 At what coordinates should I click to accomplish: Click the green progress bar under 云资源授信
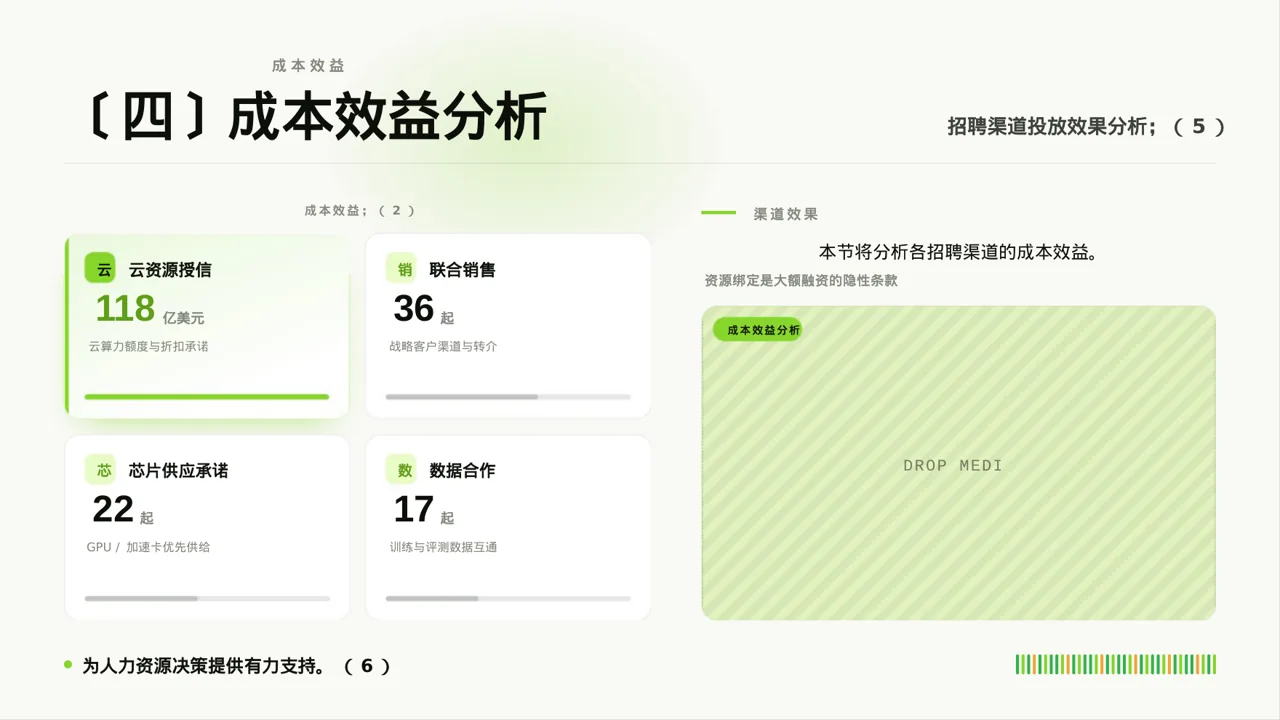click(207, 397)
